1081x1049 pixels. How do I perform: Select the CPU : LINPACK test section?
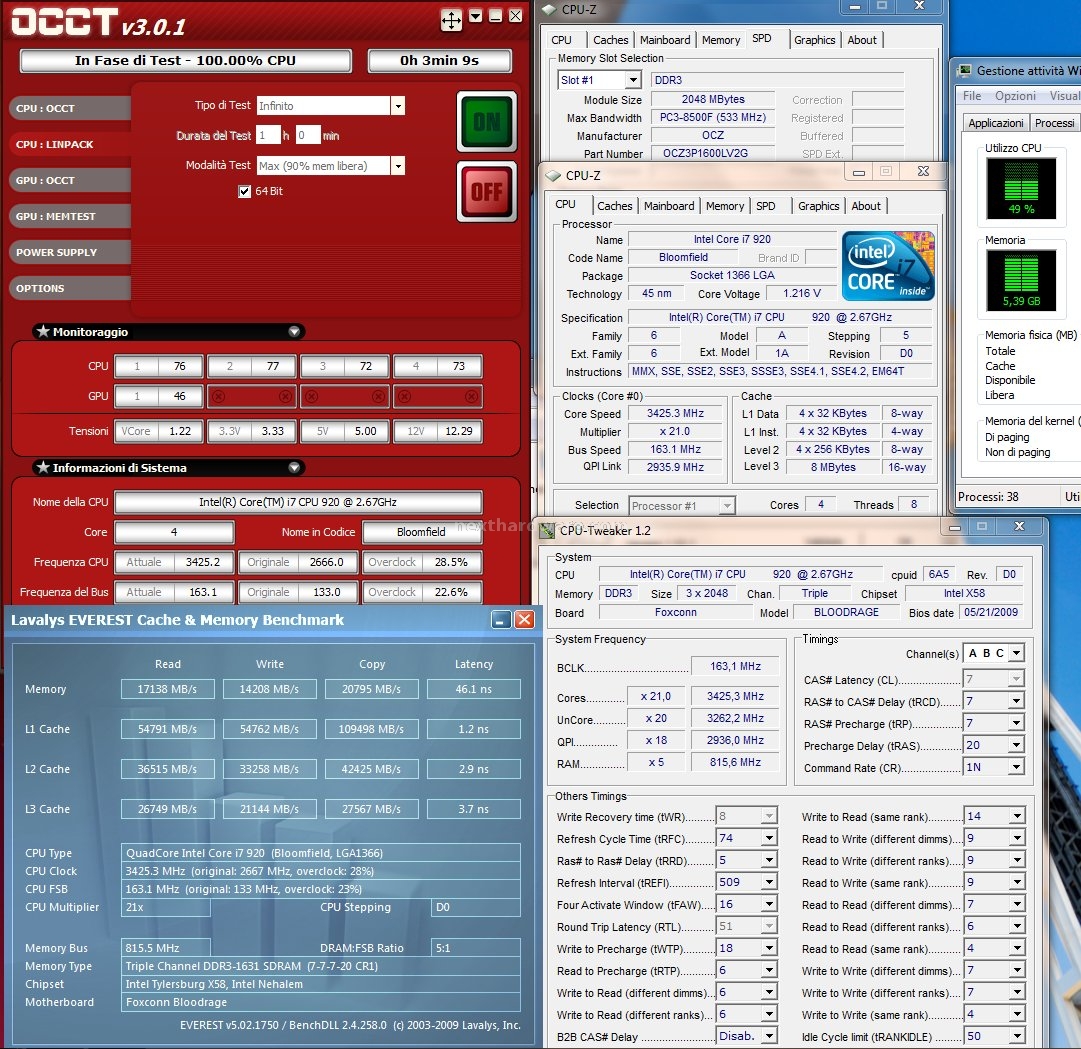pyautogui.click(x=70, y=144)
